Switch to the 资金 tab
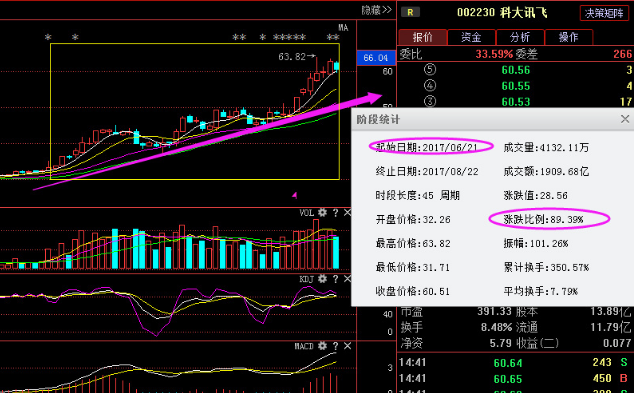Image resolution: width=634 pixels, height=393 pixels. [471, 37]
